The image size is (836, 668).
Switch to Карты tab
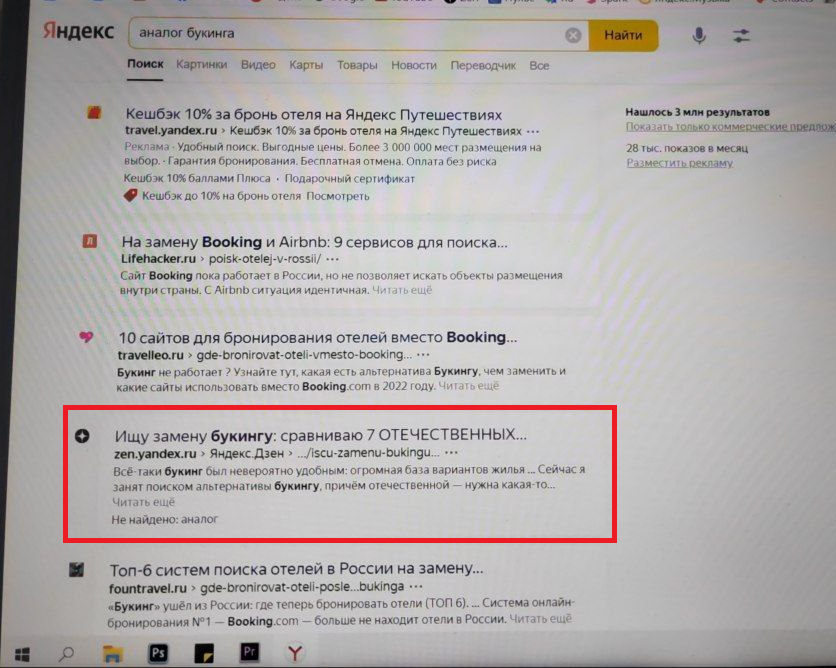306,65
